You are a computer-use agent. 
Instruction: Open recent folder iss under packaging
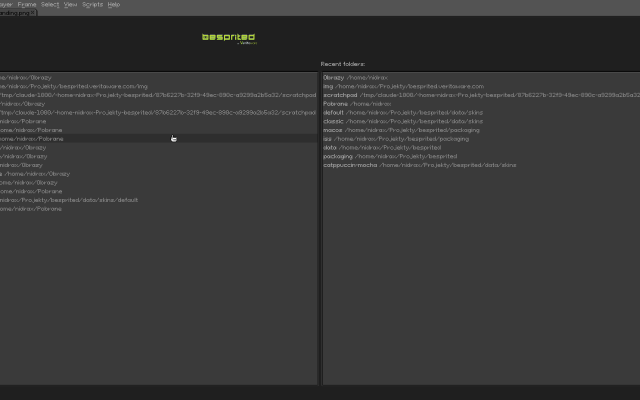(x=481, y=139)
